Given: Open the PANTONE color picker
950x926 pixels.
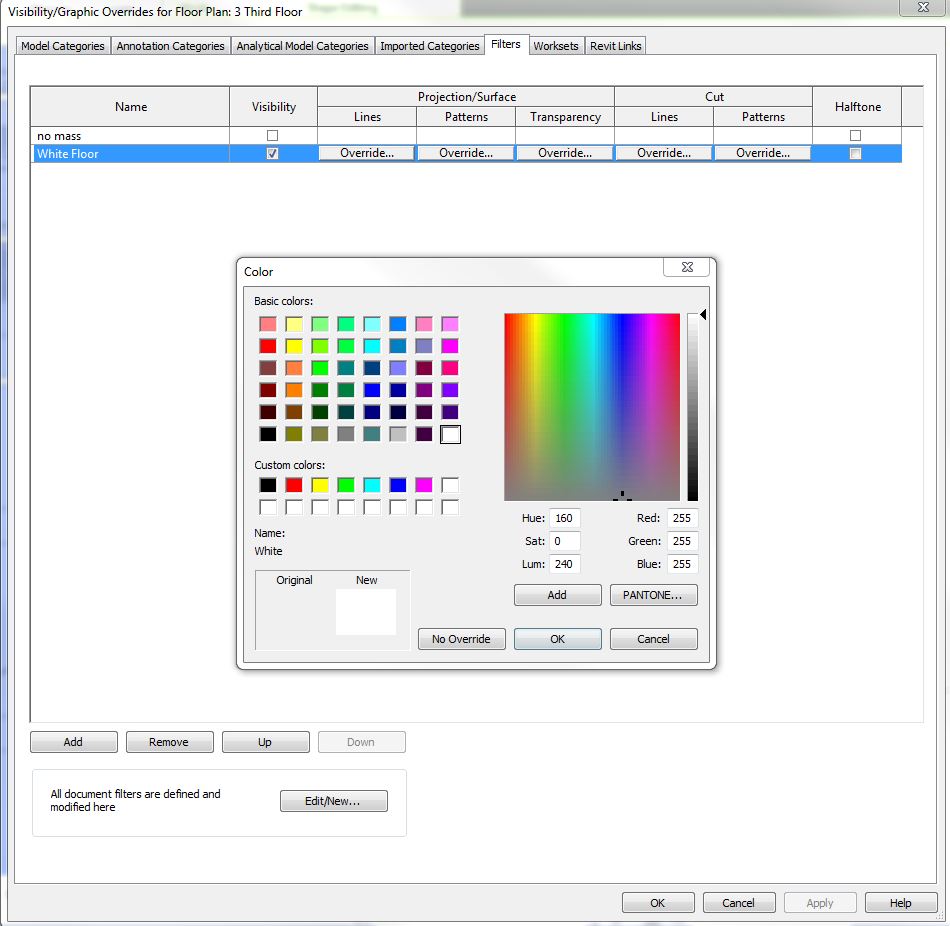Looking at the screenshot, I should pyautogui.click(x=653, y=595).
